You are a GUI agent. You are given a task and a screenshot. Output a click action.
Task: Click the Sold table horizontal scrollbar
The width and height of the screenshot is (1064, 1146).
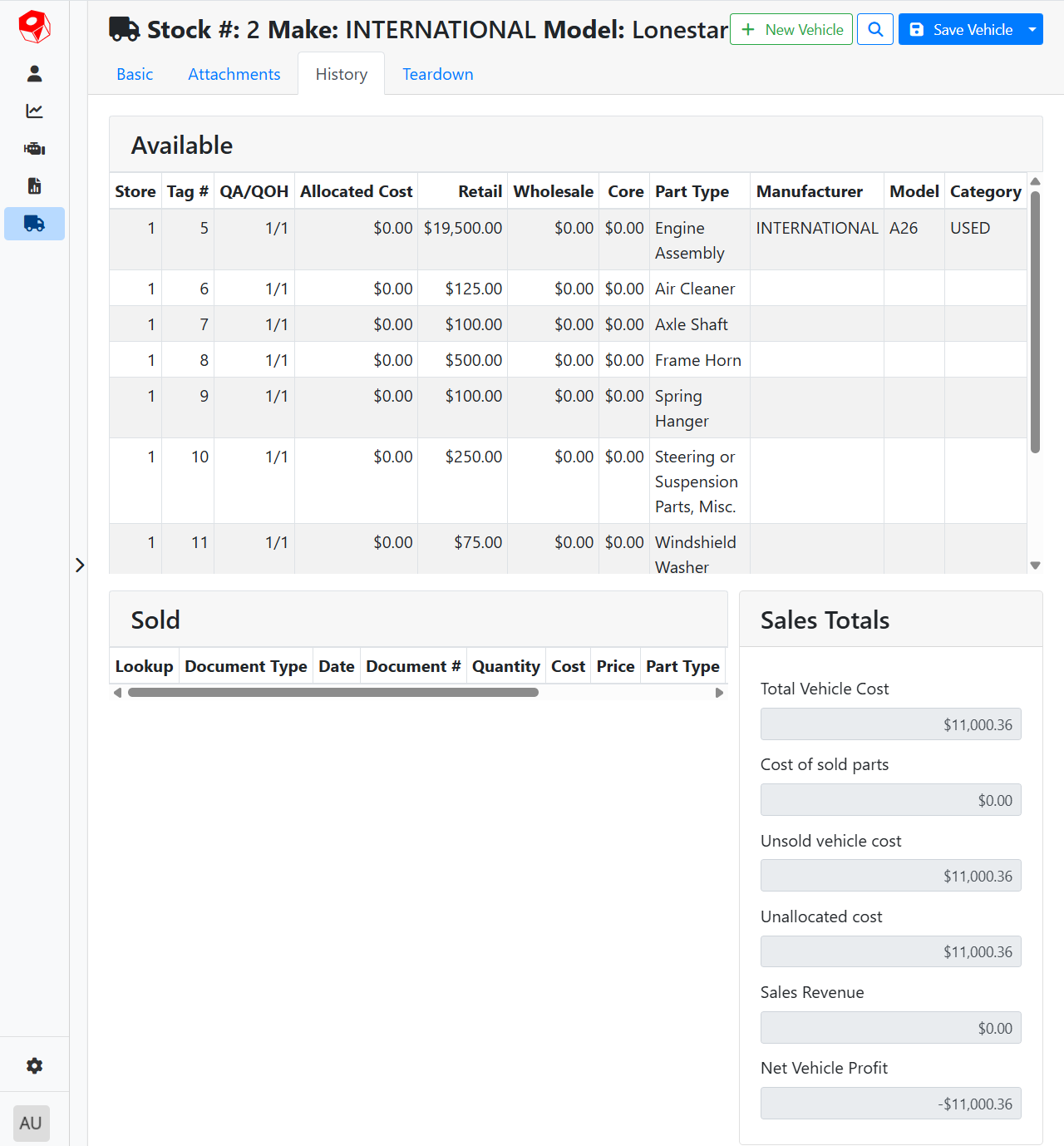click(x=332, y=693)
